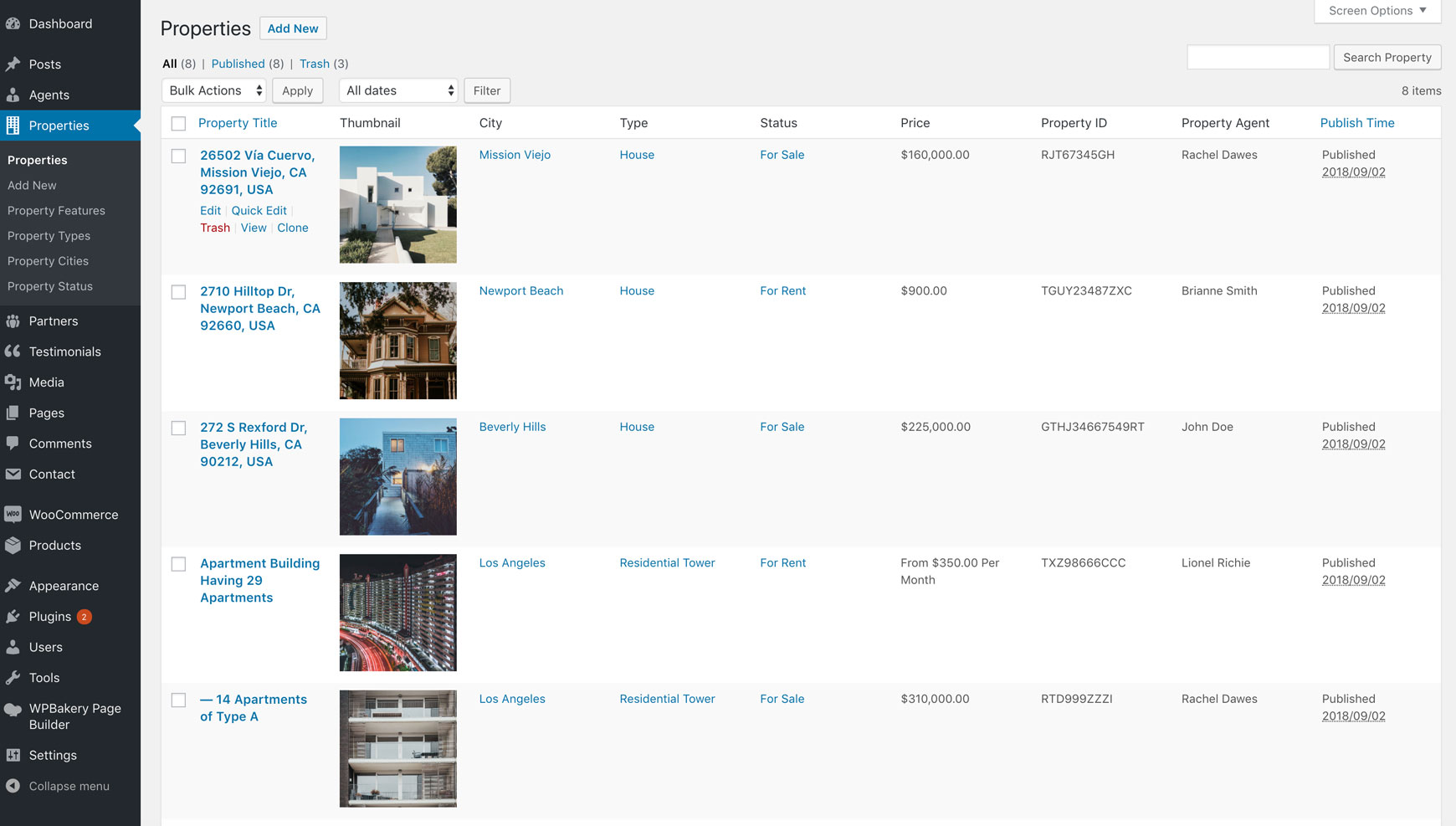
Task: Click the Agents person icon
Action: [13, 95]
